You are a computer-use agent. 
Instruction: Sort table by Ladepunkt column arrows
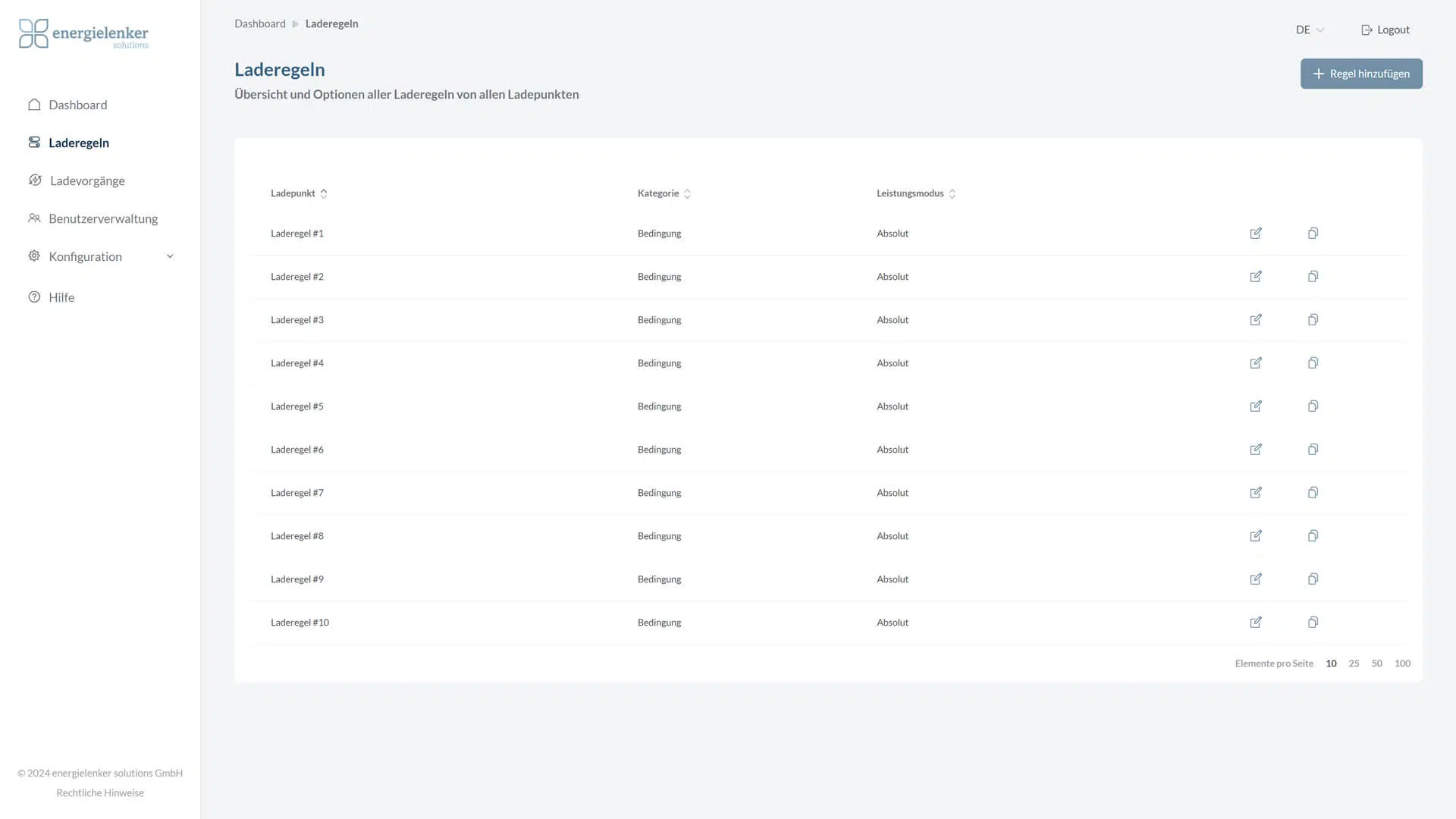324,194
